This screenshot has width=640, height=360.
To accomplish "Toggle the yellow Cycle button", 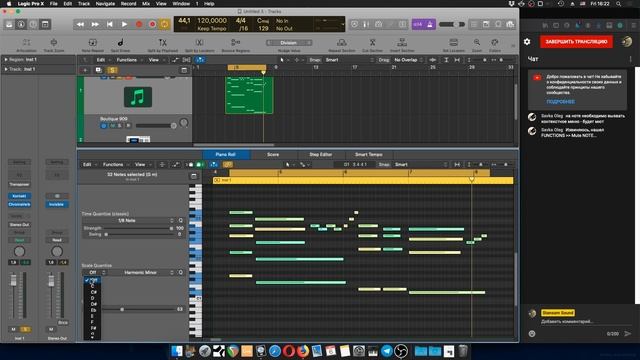I will tap(164, 24).
